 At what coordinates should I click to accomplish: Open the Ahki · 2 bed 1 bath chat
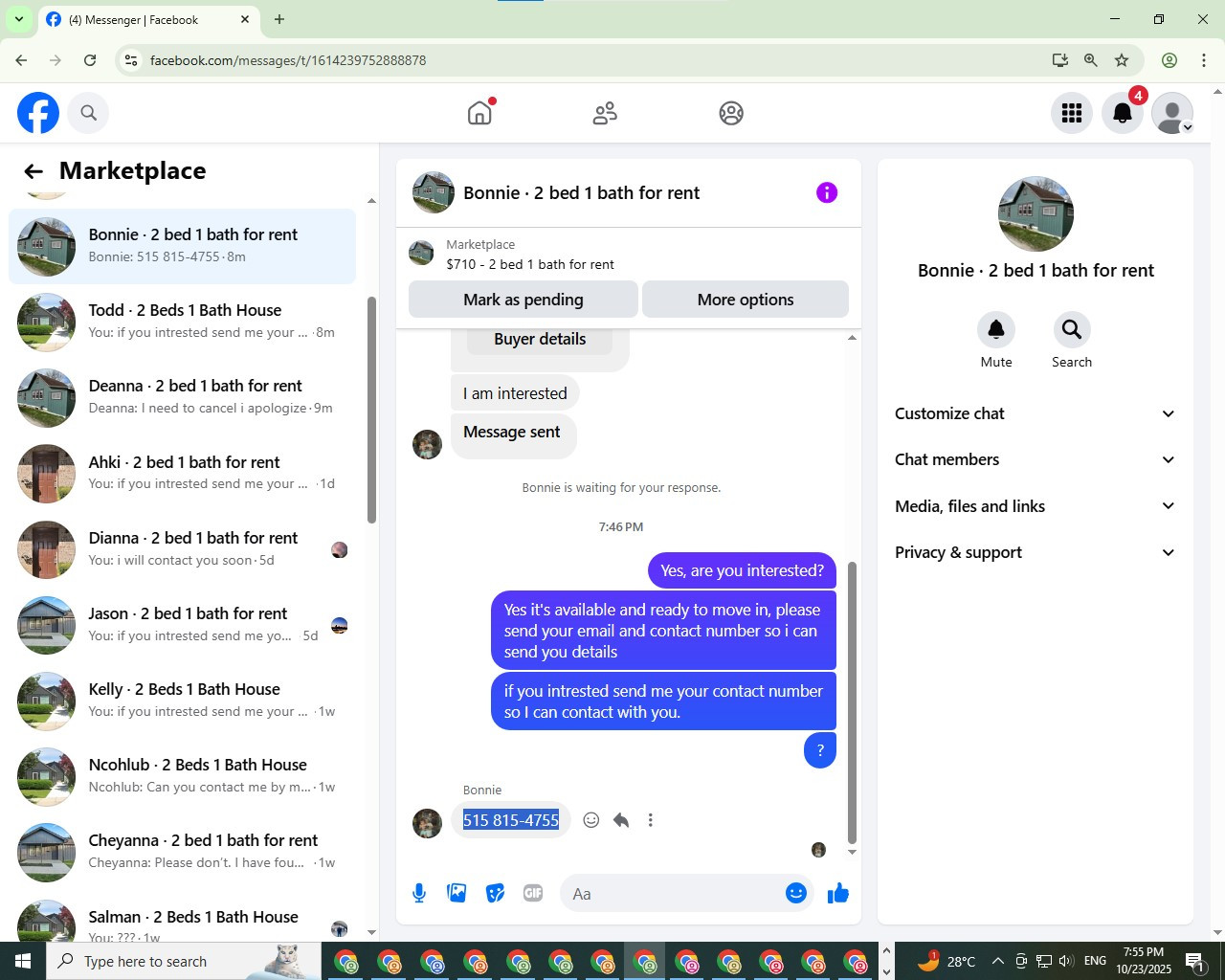(x=182, y=473)
